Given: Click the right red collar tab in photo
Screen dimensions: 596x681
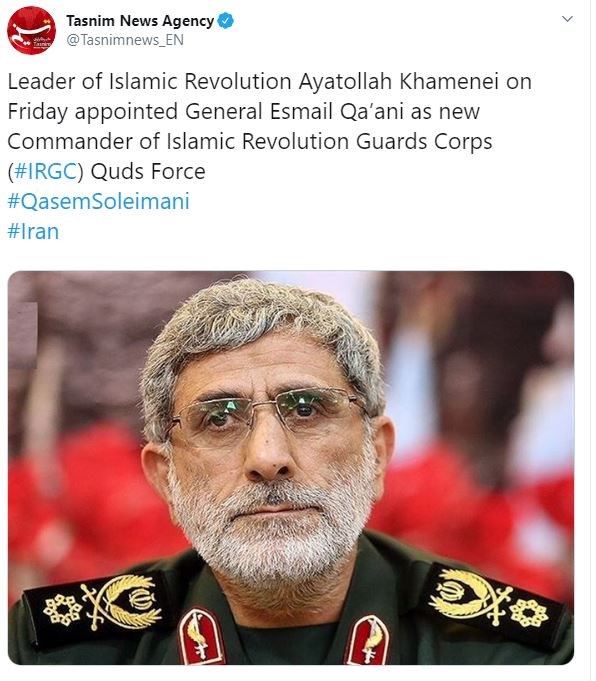Looking at the screenshot, I should click(368, 640).
